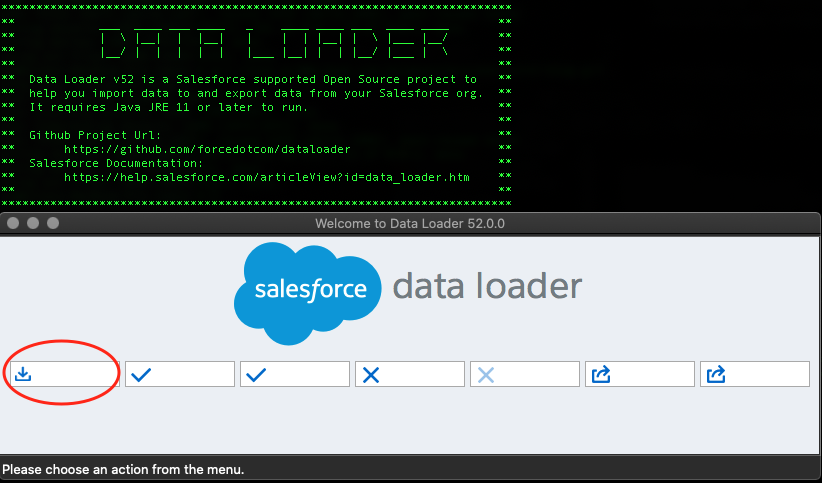
Task: Click the dark blue X button
Action: click(409, 374)
